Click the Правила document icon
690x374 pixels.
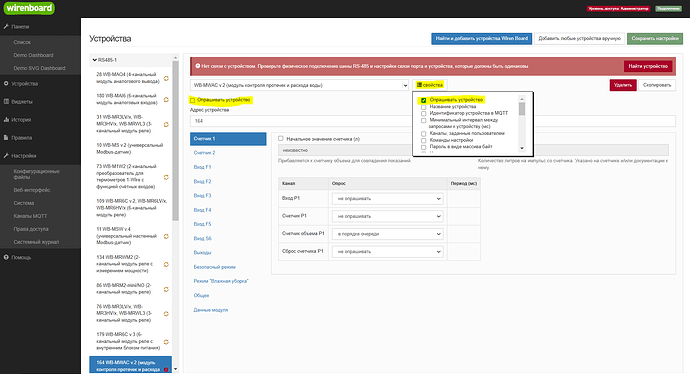coord(6,137)
